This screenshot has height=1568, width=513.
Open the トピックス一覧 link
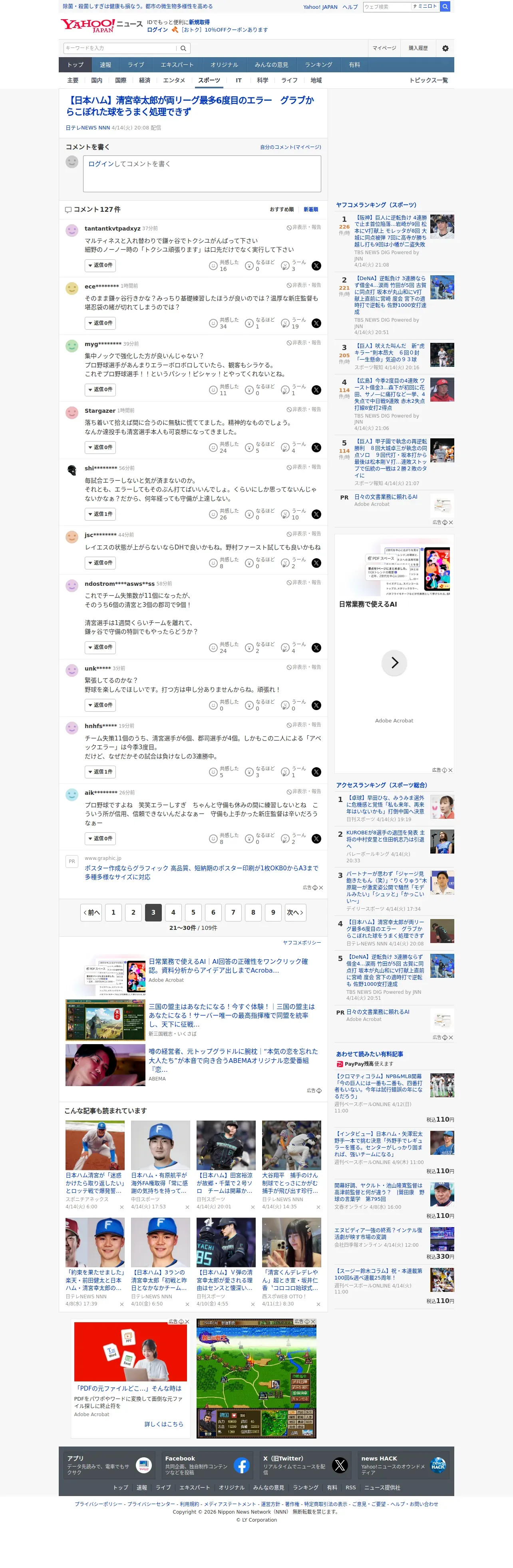coord(428,80)
